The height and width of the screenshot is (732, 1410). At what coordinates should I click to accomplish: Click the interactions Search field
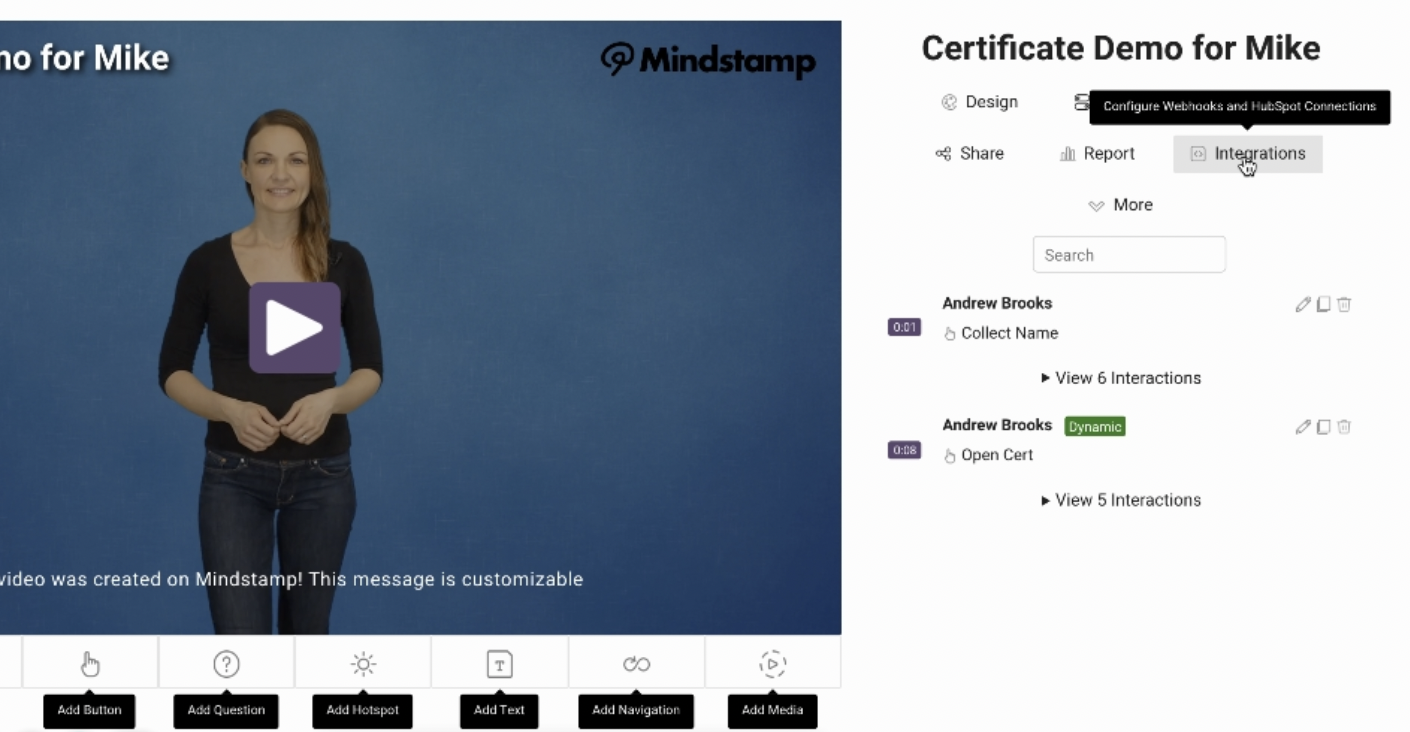coord(1128,255)
